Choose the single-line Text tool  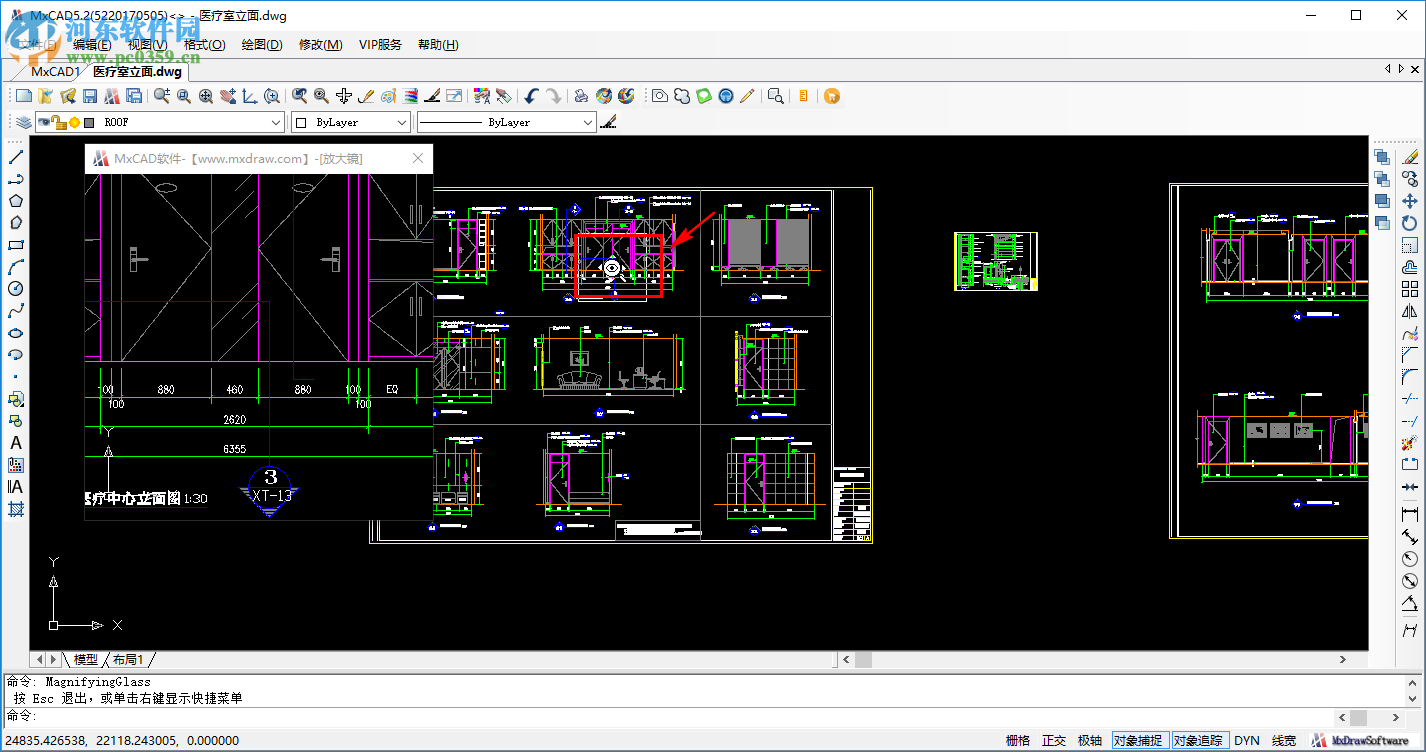click(x=16, y=443)
